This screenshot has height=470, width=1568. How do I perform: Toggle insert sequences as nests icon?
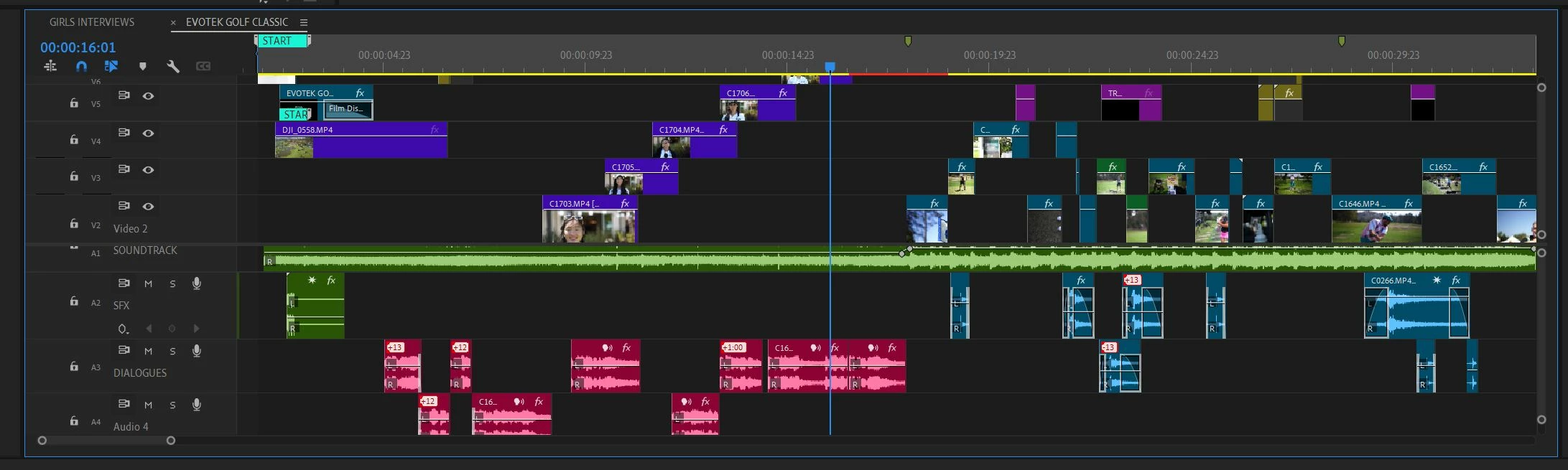[50, 66]
